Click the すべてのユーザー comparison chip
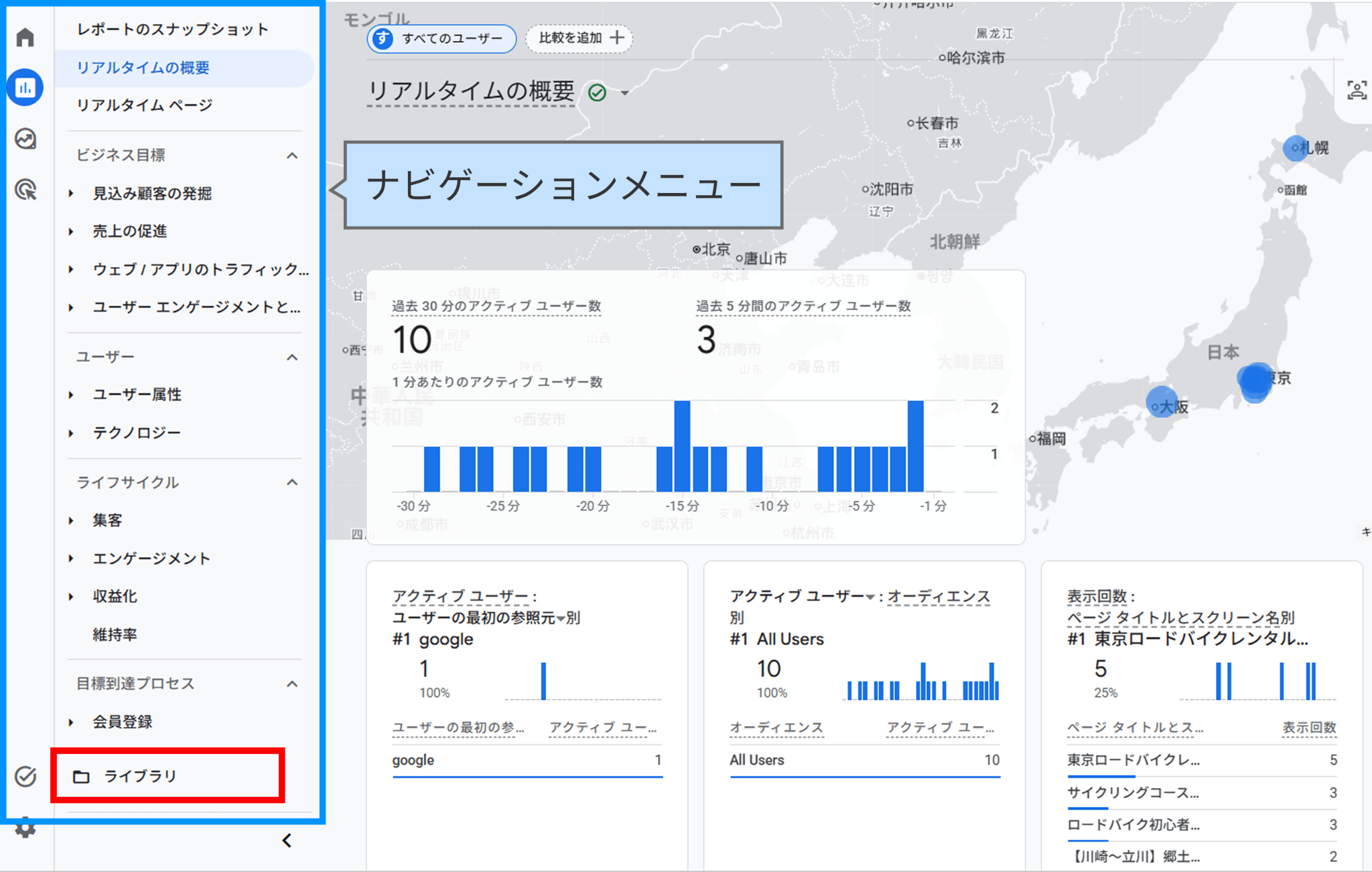This screenshot has width=1372, height=872. [441, 38]
